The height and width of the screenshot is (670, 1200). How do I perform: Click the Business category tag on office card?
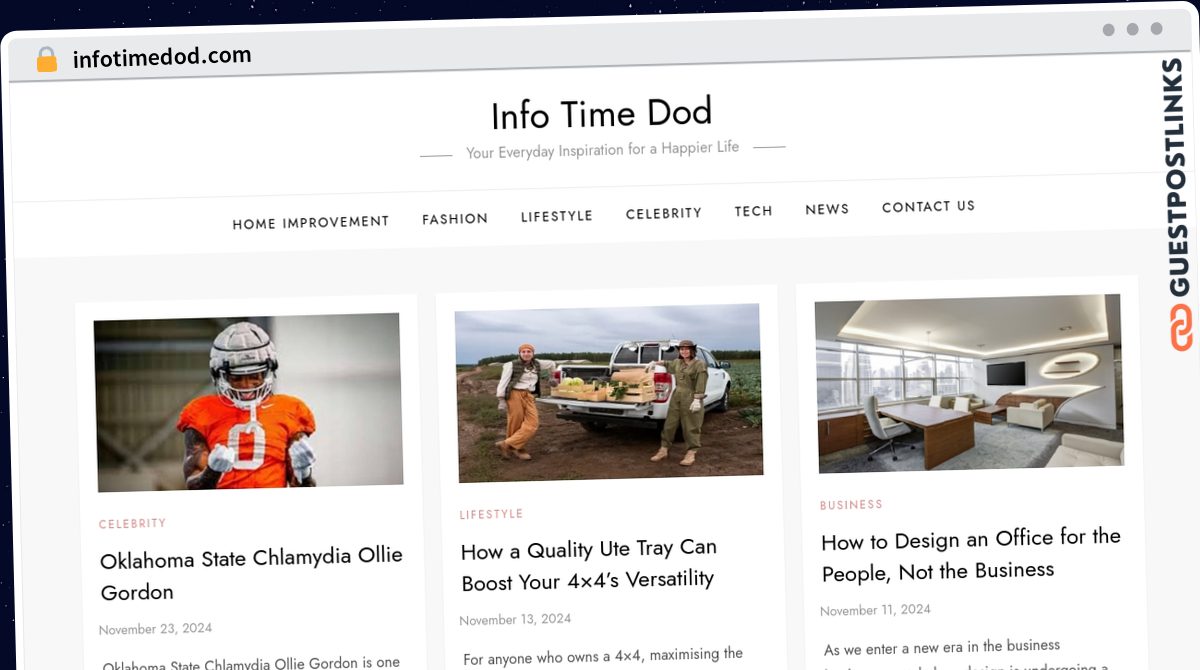[x=851, y=505]
